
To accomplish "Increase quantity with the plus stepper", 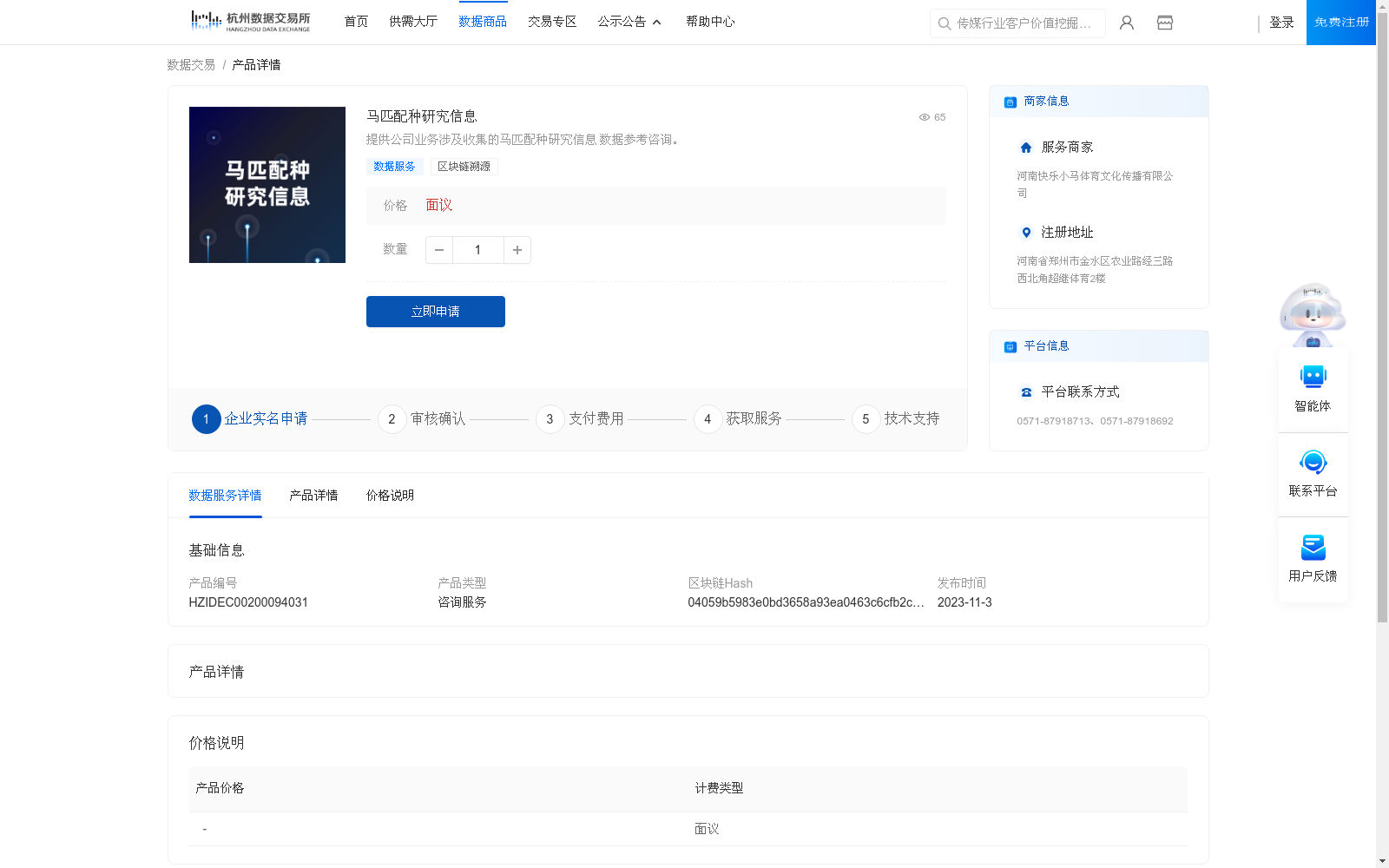I will 517,250.
